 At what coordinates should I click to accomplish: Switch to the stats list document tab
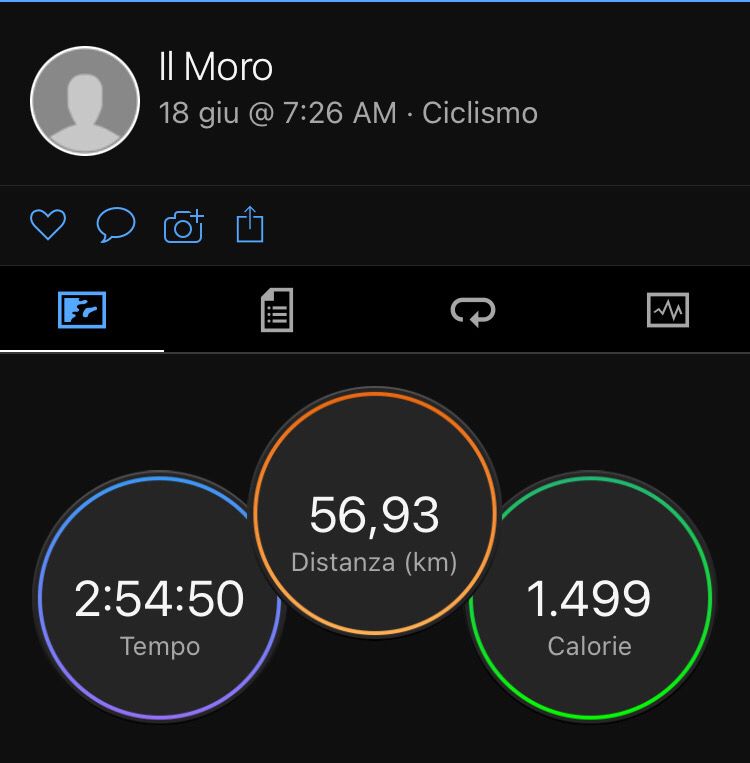(x=277, y=310)
